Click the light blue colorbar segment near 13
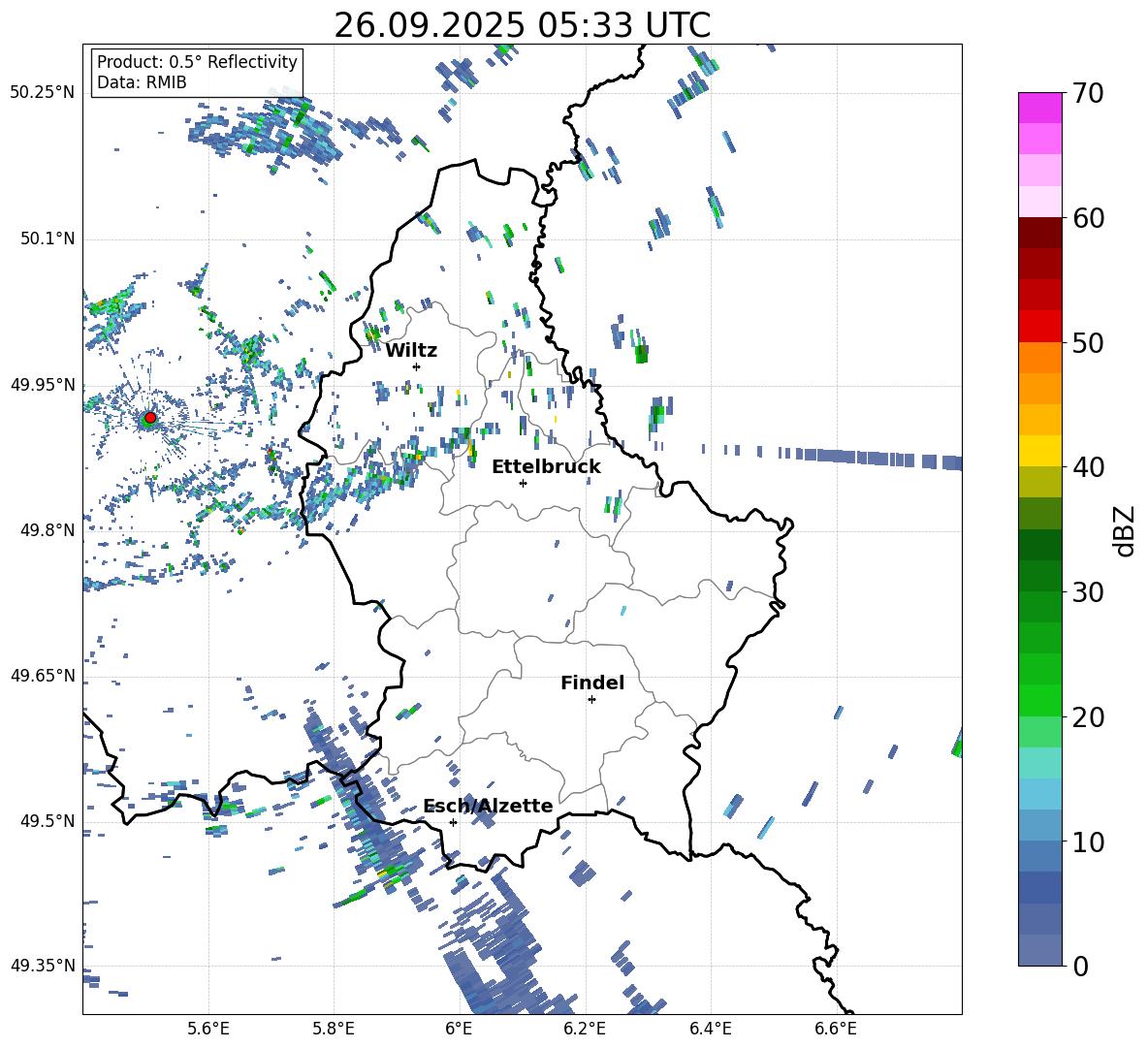The width and height of the screenshot is (1148, 1048). click(1040, 795)
